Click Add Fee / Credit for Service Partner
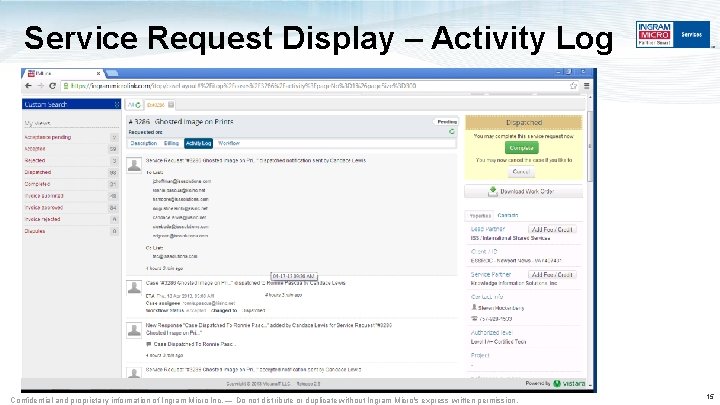The height and width of the screenshot is (405, 720). click(552, 275)
